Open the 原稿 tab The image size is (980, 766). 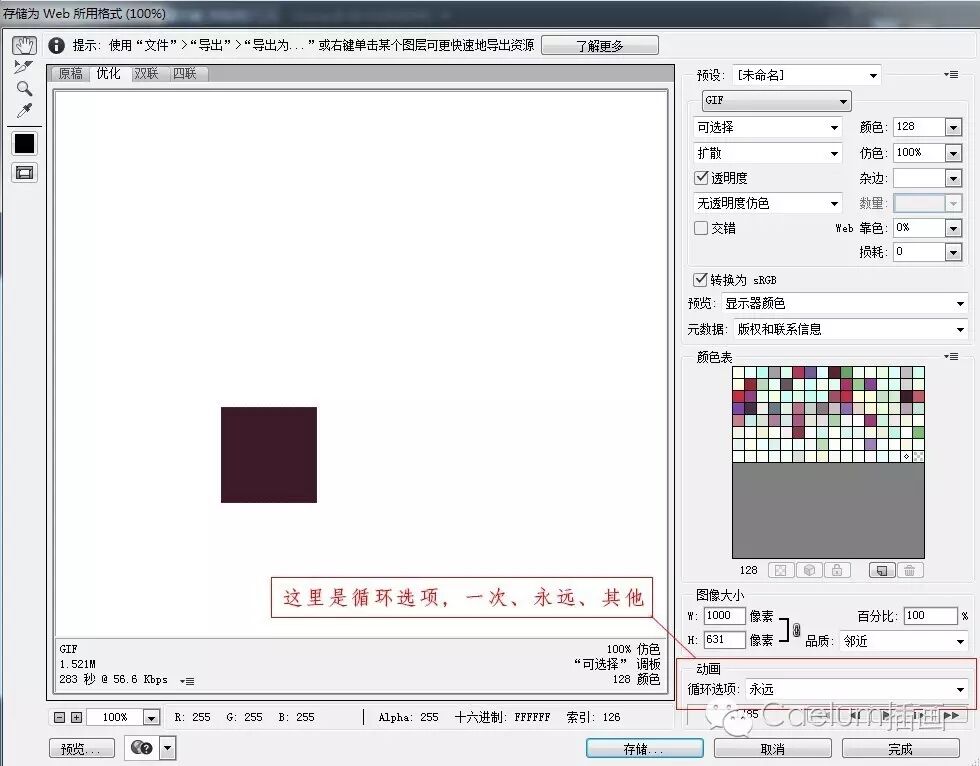69,73
